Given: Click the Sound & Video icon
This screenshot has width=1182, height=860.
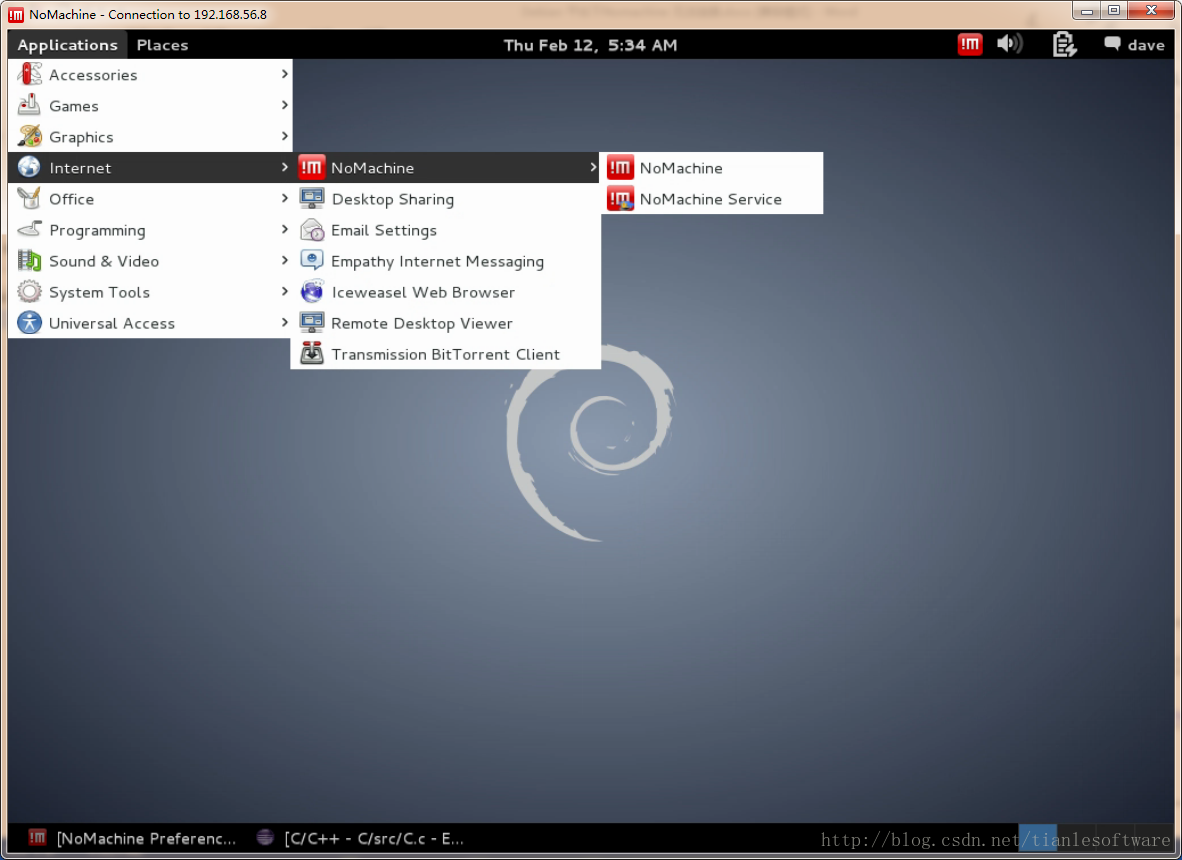Looking at the screenshot, I should point(29,261).
